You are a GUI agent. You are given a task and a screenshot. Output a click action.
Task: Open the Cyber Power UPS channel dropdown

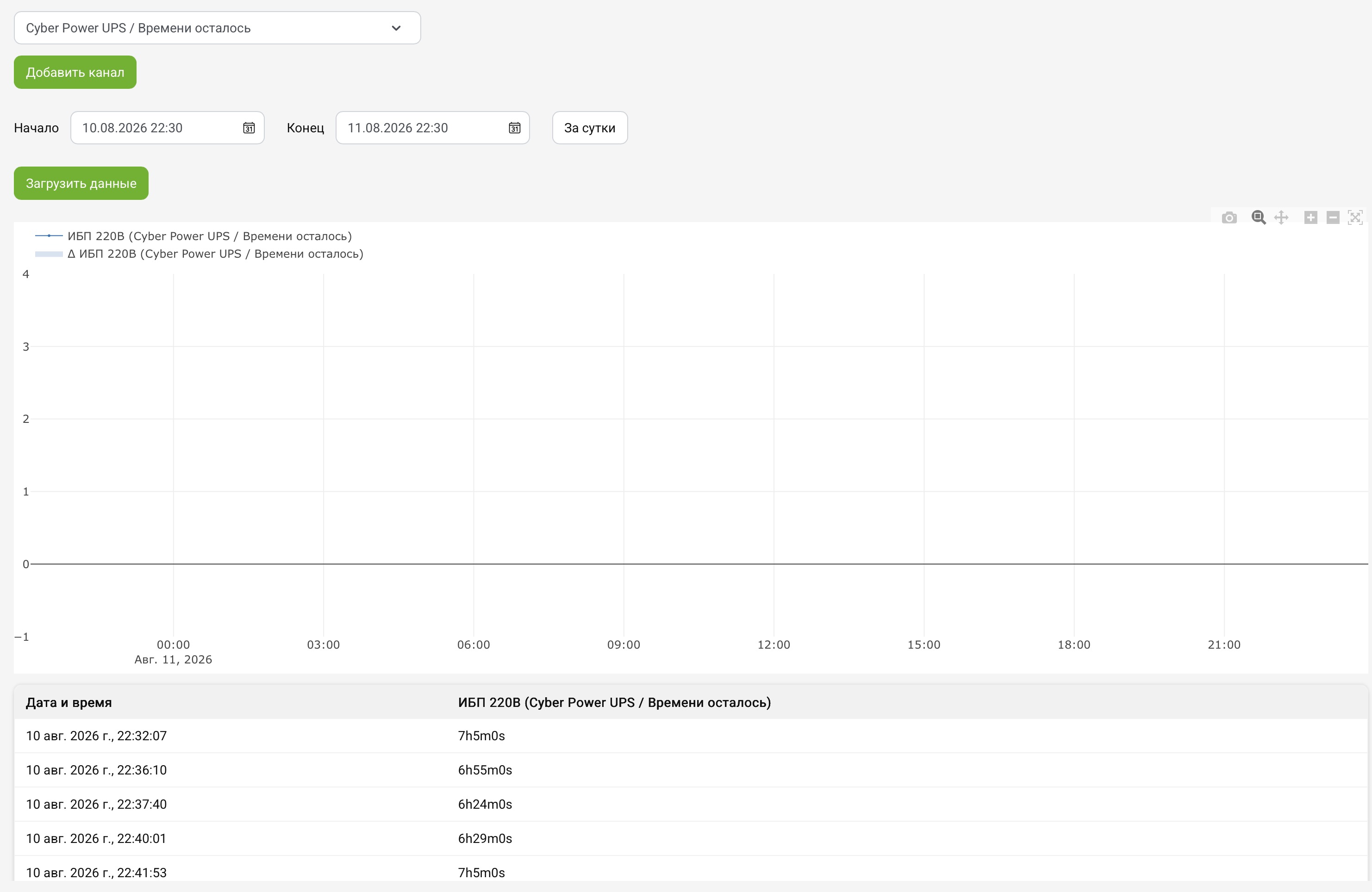tap(218, 28)
